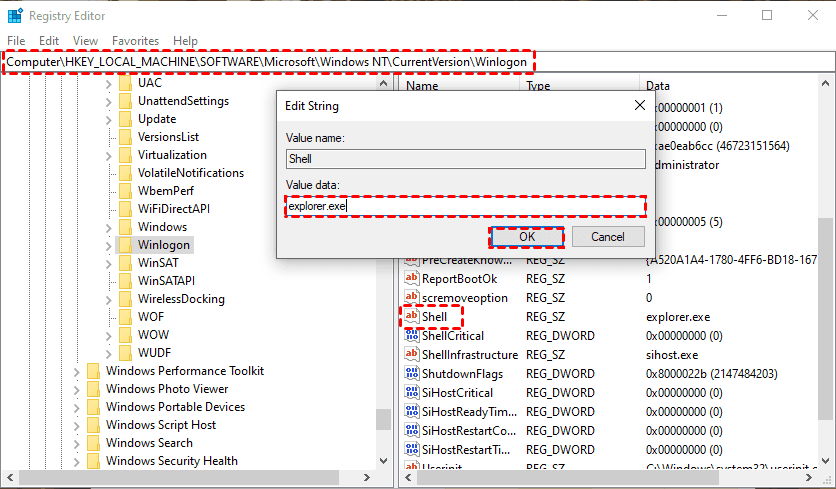
Task: Click the ReportBootOk string value icon
Action: [x=412, y=278]
